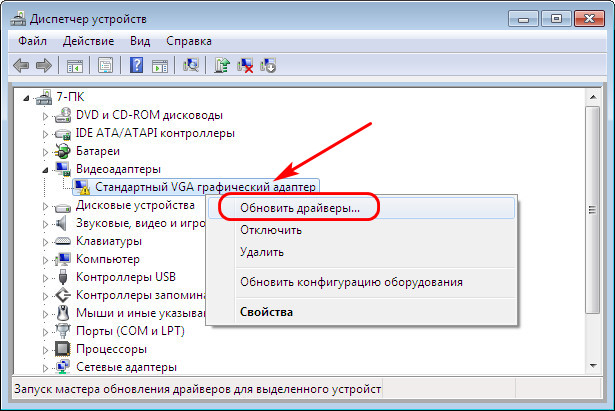Select the Процессоры tree row

pyautogui.click(x=111, y=349)
